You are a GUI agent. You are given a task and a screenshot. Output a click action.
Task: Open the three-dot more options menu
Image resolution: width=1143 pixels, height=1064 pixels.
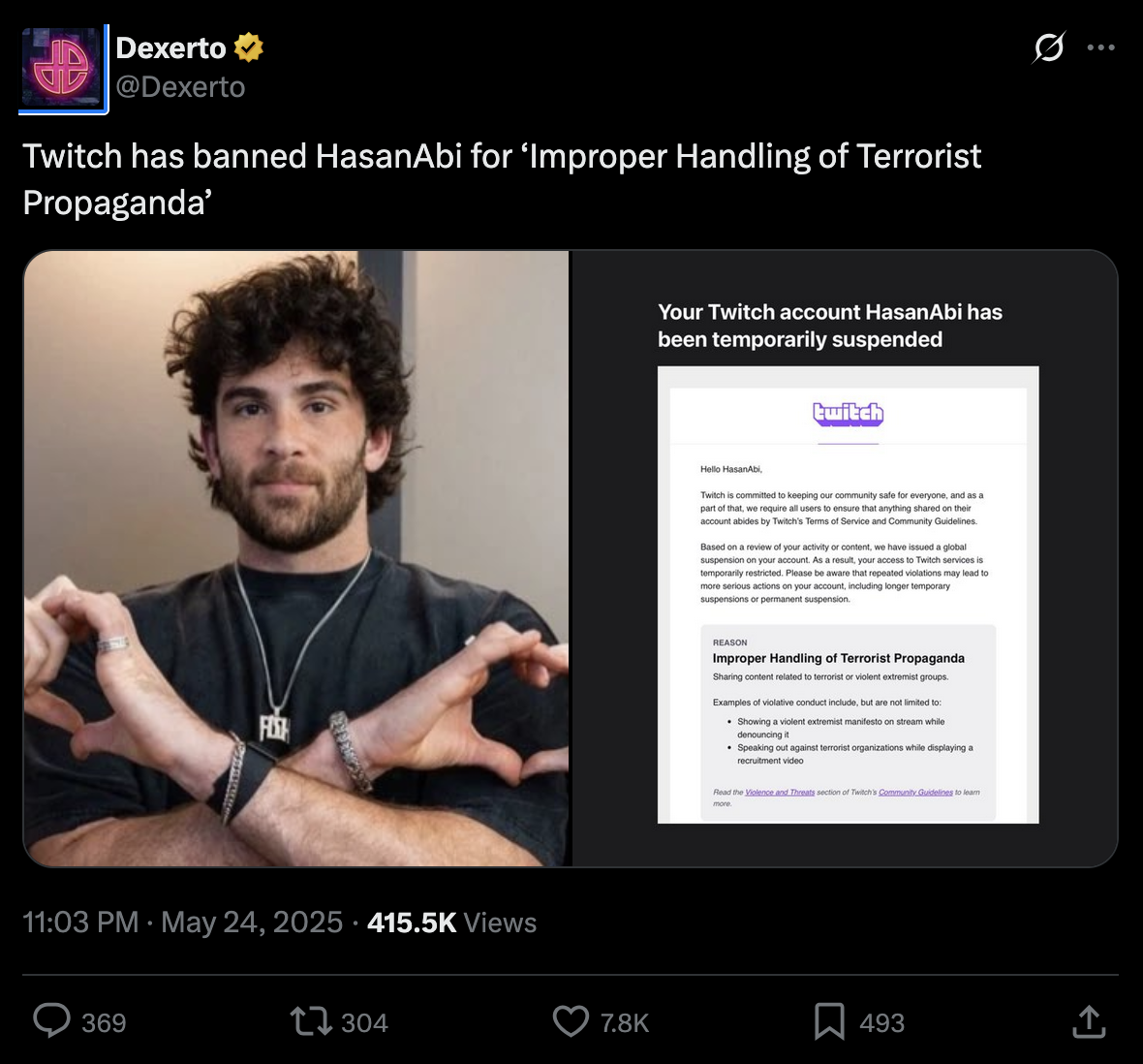1100,47
